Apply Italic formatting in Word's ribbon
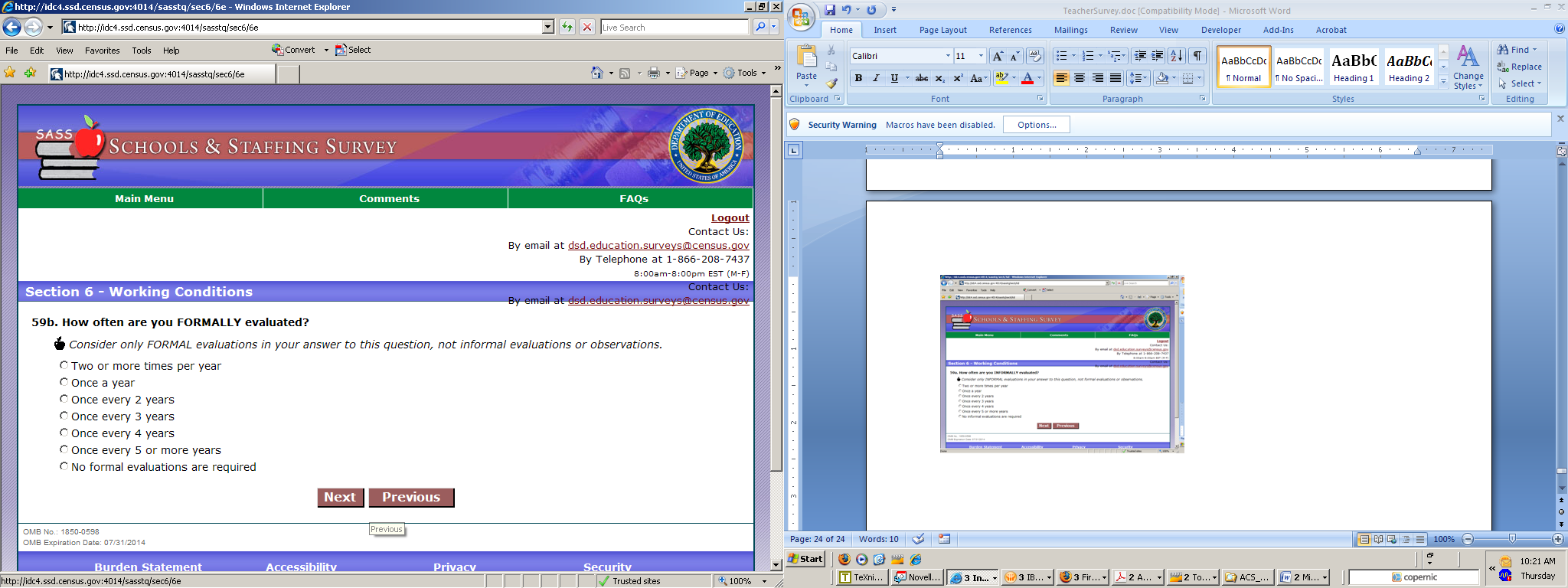Viewport: 1568px width, 588px height. coord(876,78)
